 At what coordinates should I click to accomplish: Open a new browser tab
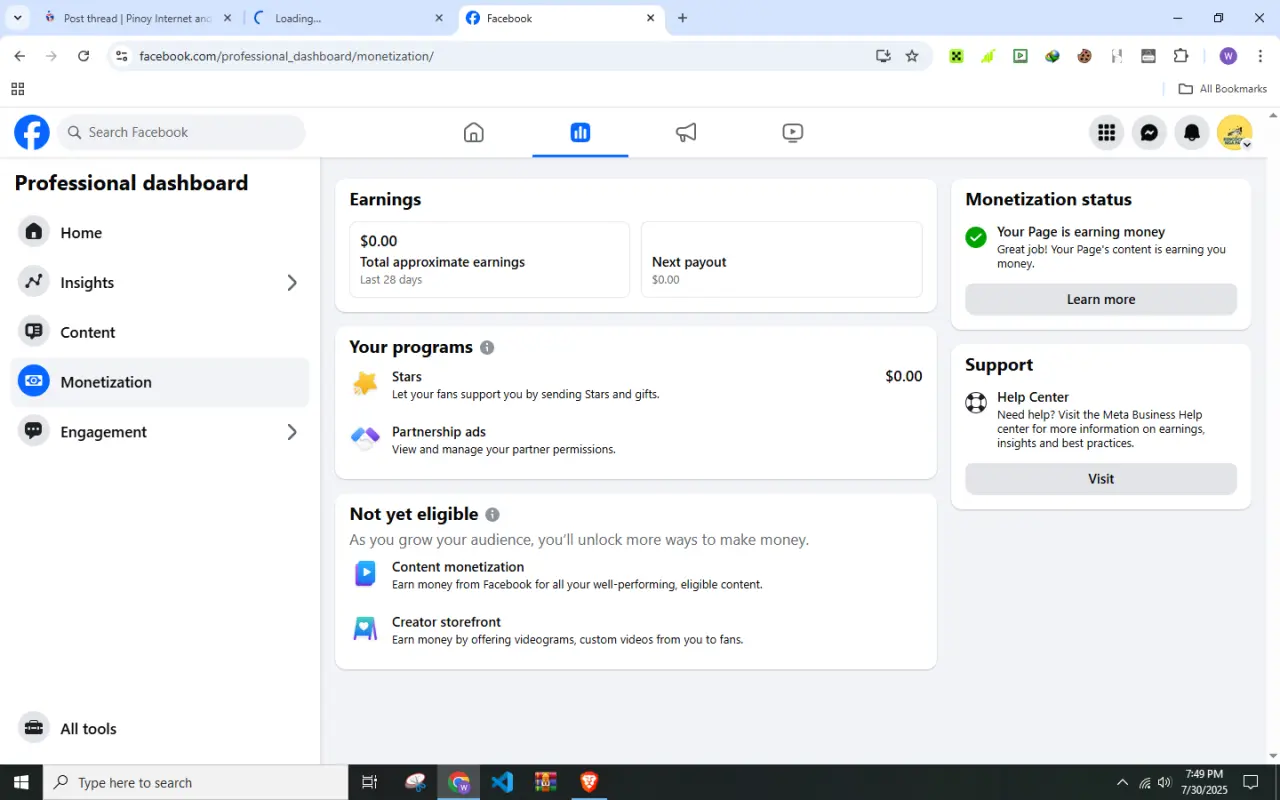(682, 18)
